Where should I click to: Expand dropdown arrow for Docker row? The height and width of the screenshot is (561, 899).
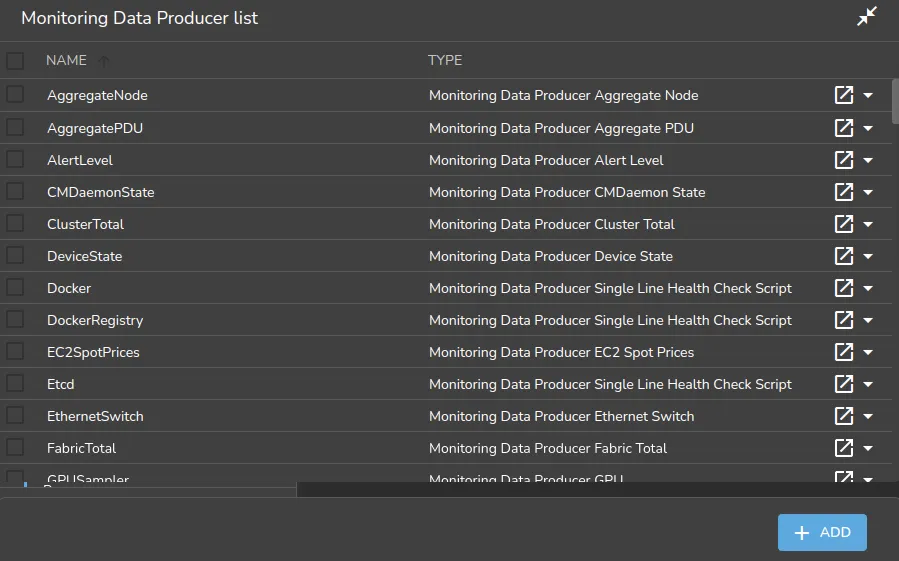tap(868, 289)
